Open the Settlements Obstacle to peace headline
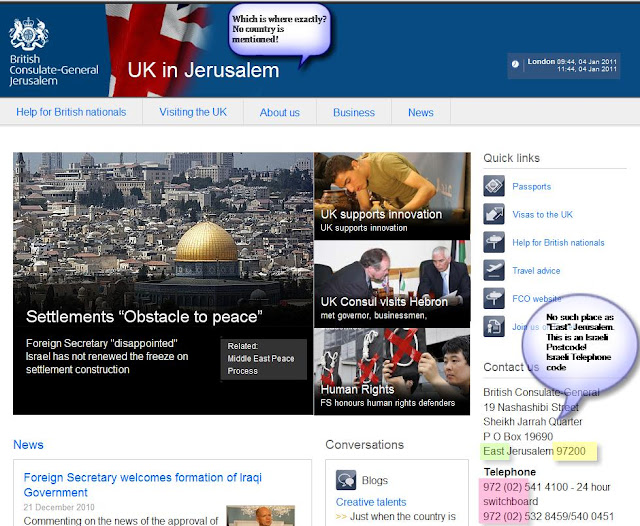 click(144, 317)
